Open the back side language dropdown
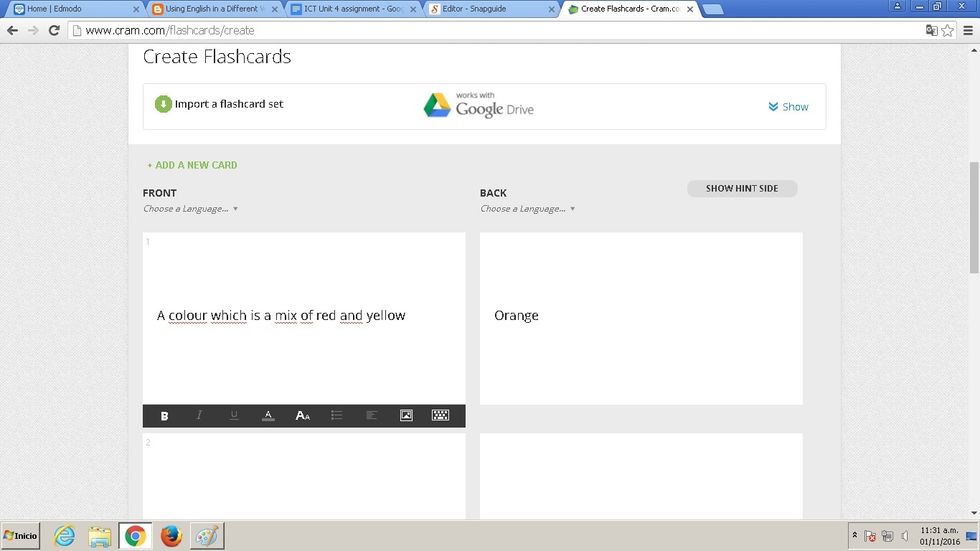Image resolution: width=980 pixels, height=551 pixels. [527, 209]
